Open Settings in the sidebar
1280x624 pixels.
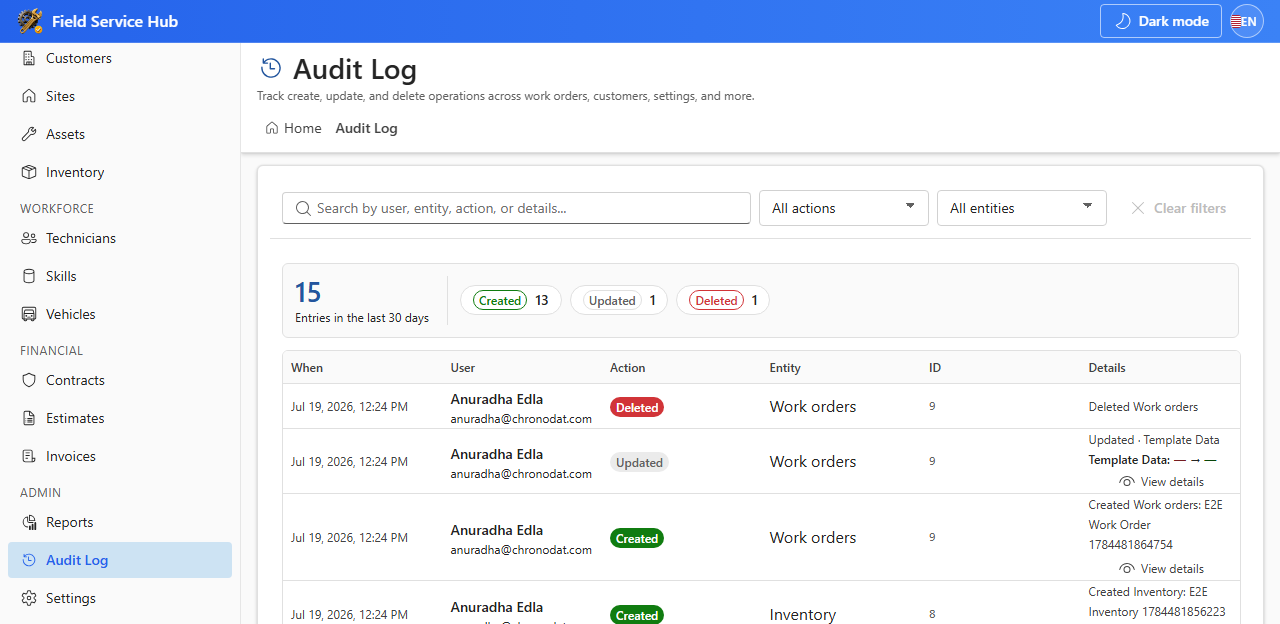120,598
